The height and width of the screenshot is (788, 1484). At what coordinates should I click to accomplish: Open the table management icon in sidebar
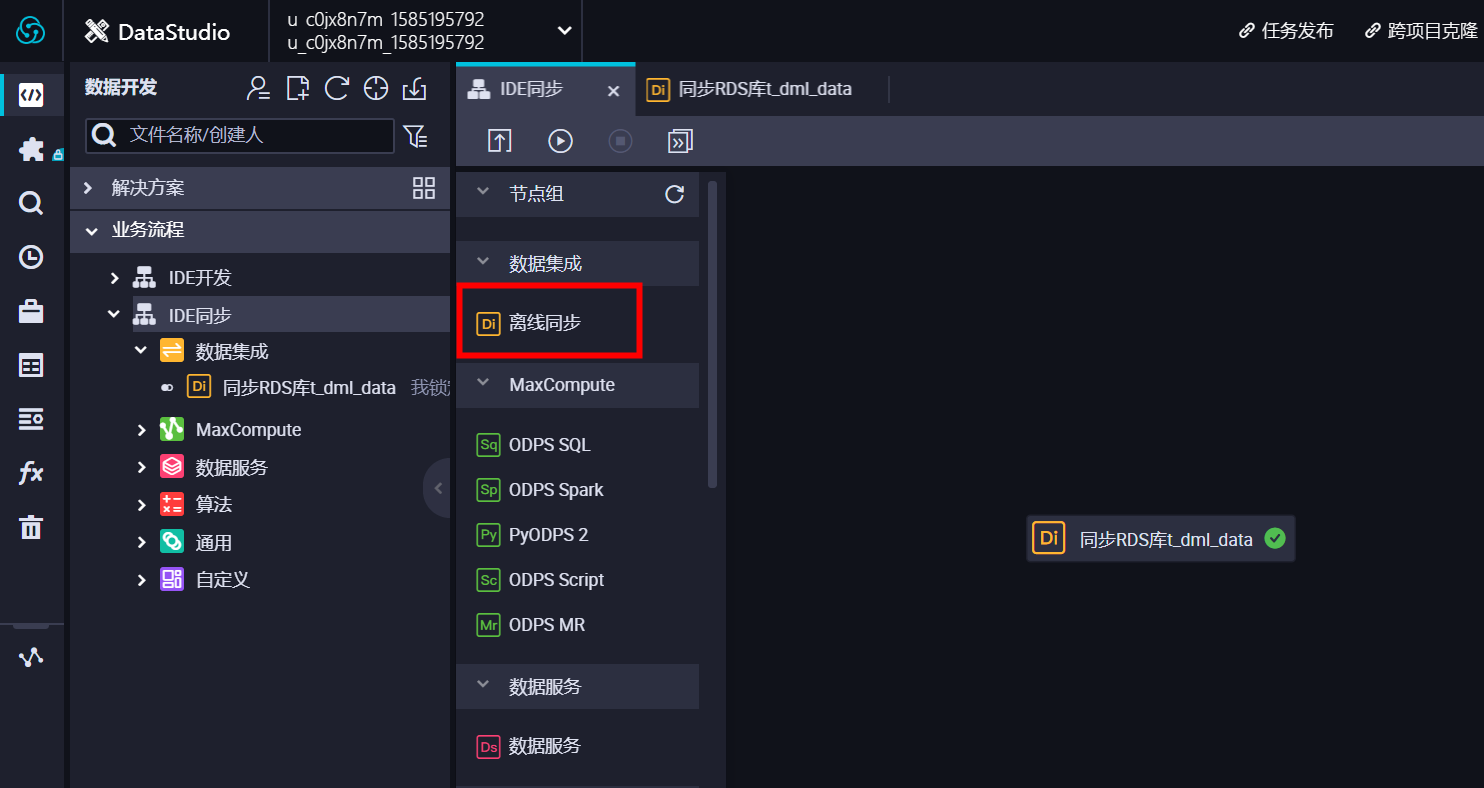pyautogui.click(x=31, y=365)
